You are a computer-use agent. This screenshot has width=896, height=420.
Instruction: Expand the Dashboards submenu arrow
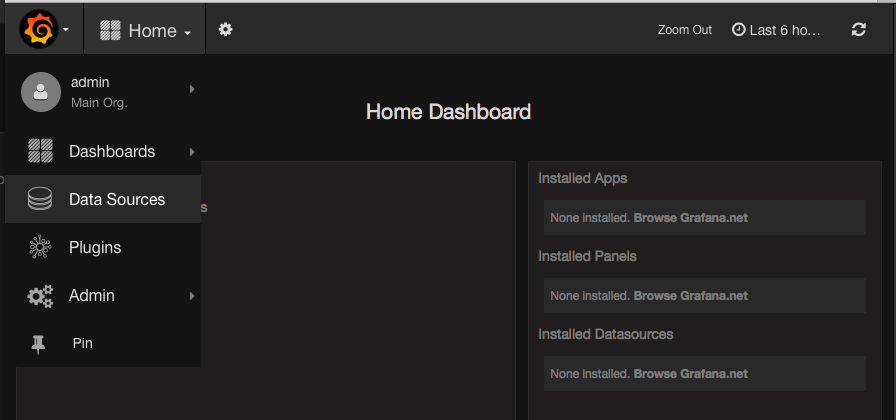[191, 152]
